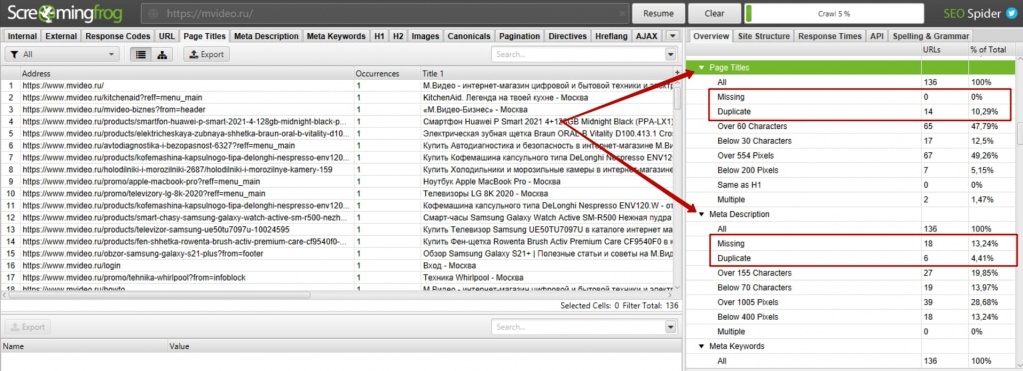
Task: Open the Canonicals tab
Action: [469, 37]
